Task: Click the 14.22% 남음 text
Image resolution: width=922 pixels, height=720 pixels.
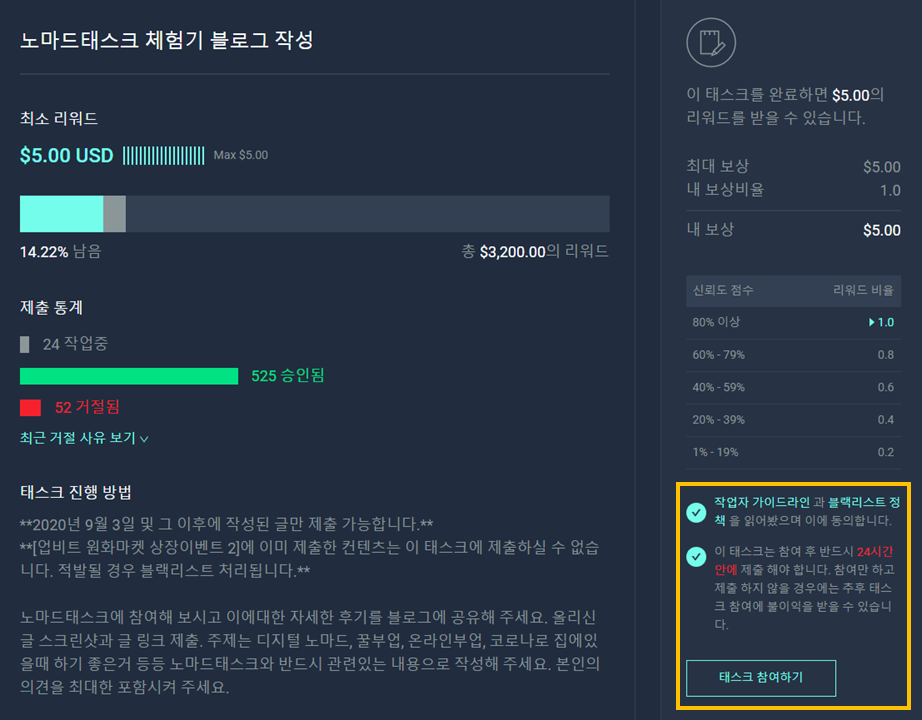Action: (61, 252)
